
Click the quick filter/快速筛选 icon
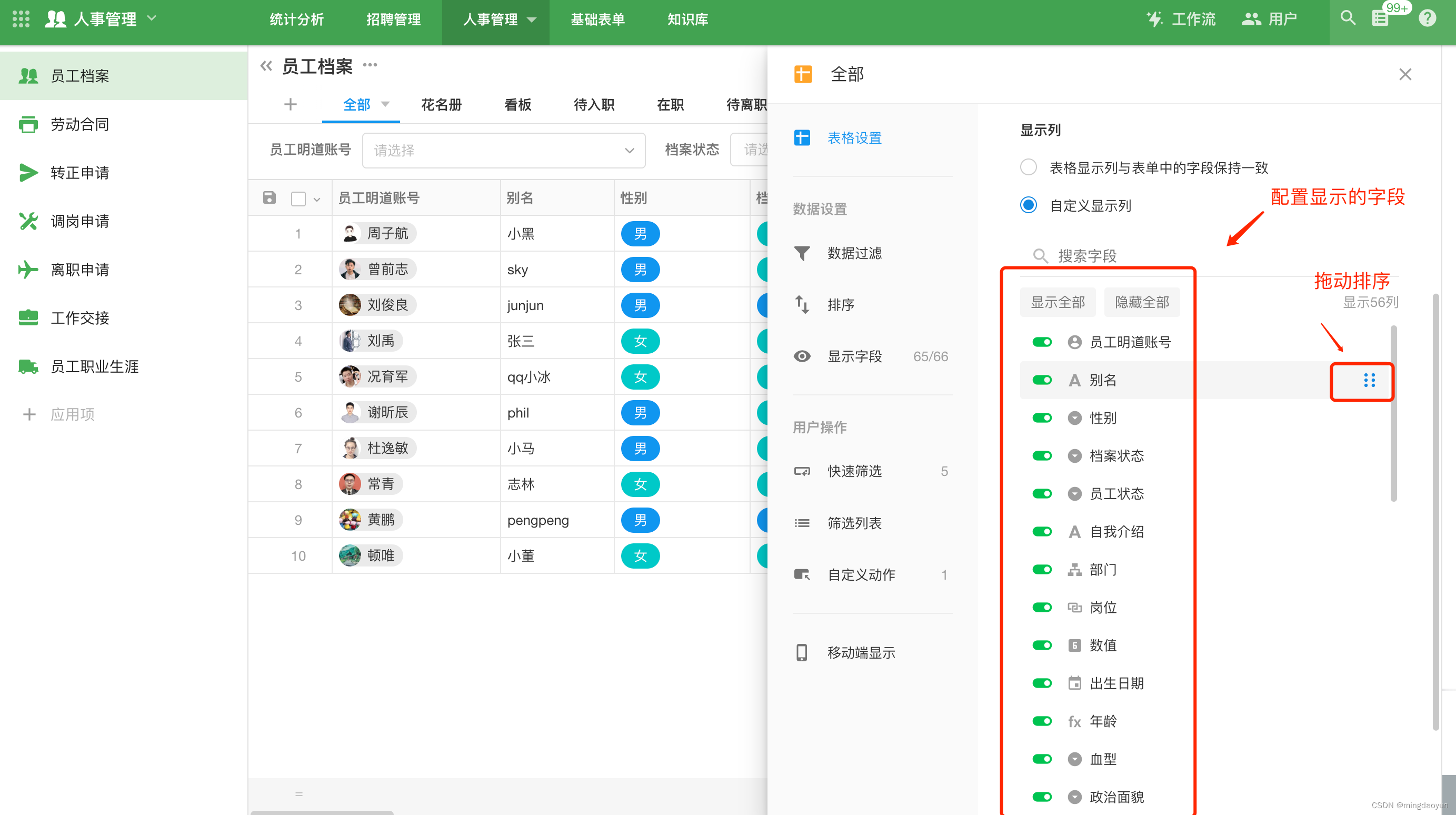click(x=805, y=471)
